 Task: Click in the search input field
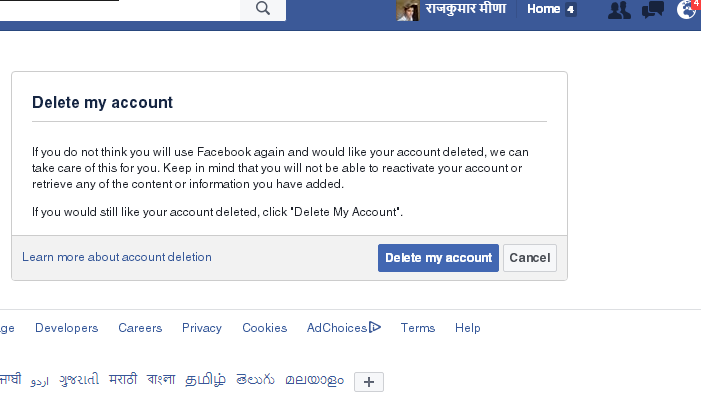(120, 9)
